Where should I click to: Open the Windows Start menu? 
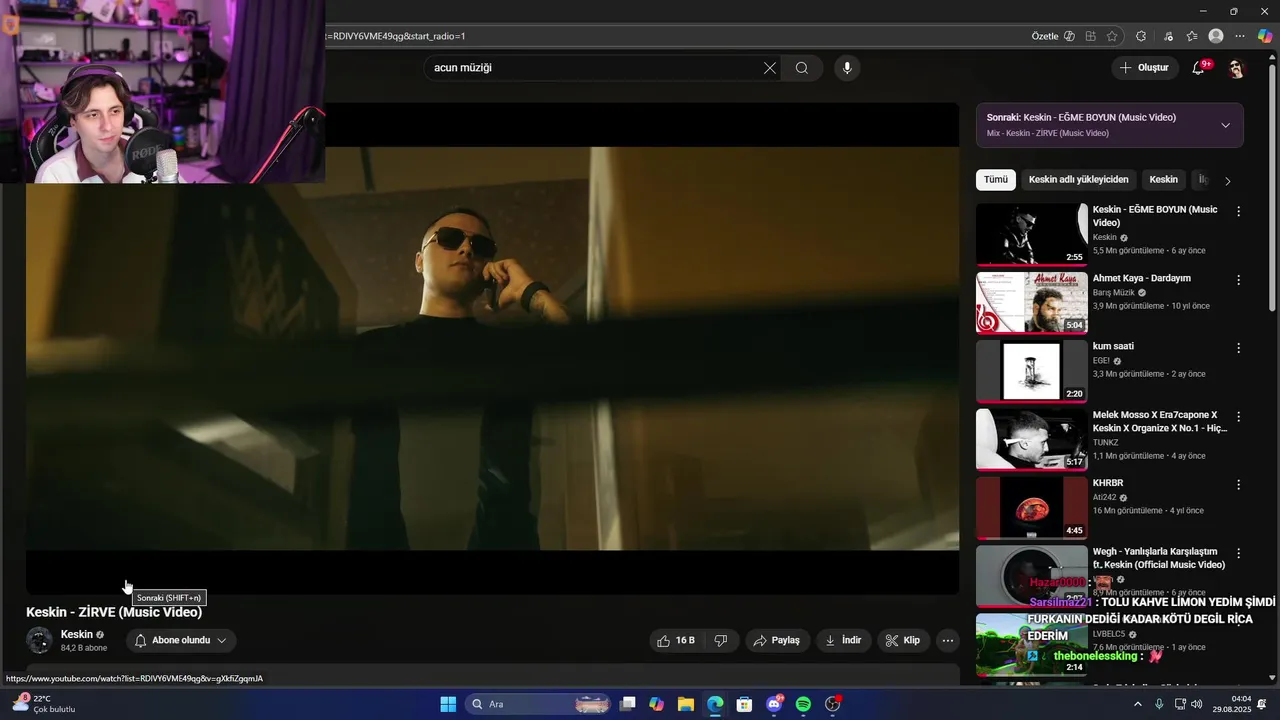(x=448, y=704)
